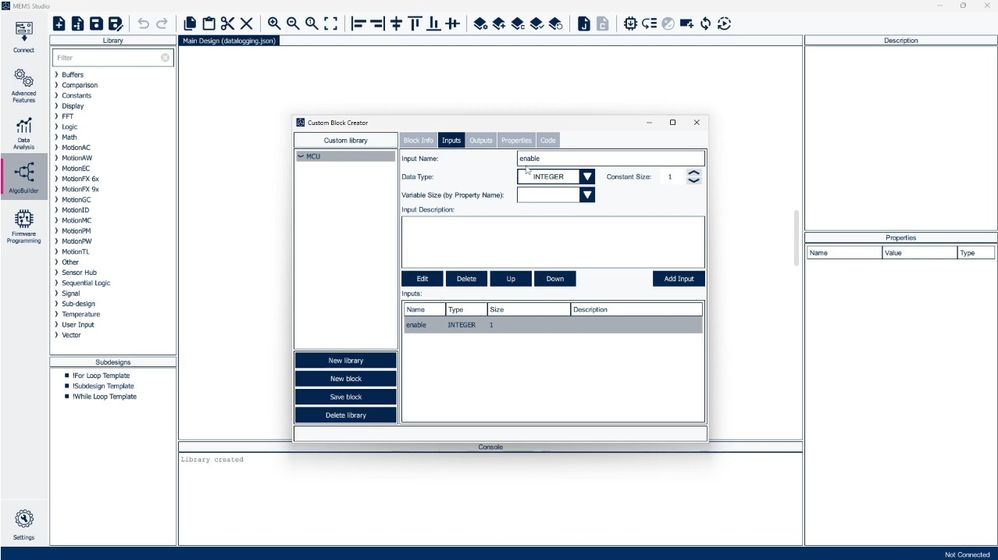Click the New library button
998x560 pixels.
click(346, 360)
